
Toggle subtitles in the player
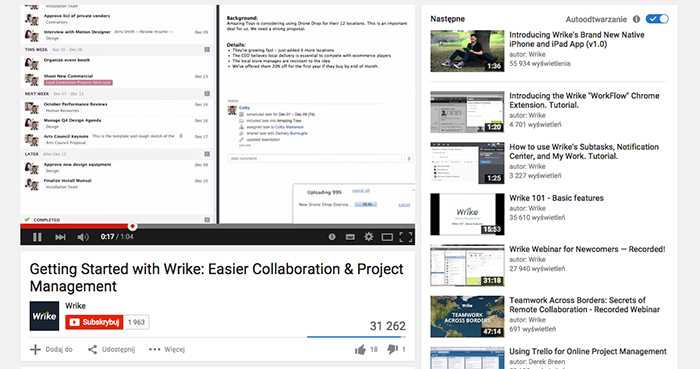(350, 237)
